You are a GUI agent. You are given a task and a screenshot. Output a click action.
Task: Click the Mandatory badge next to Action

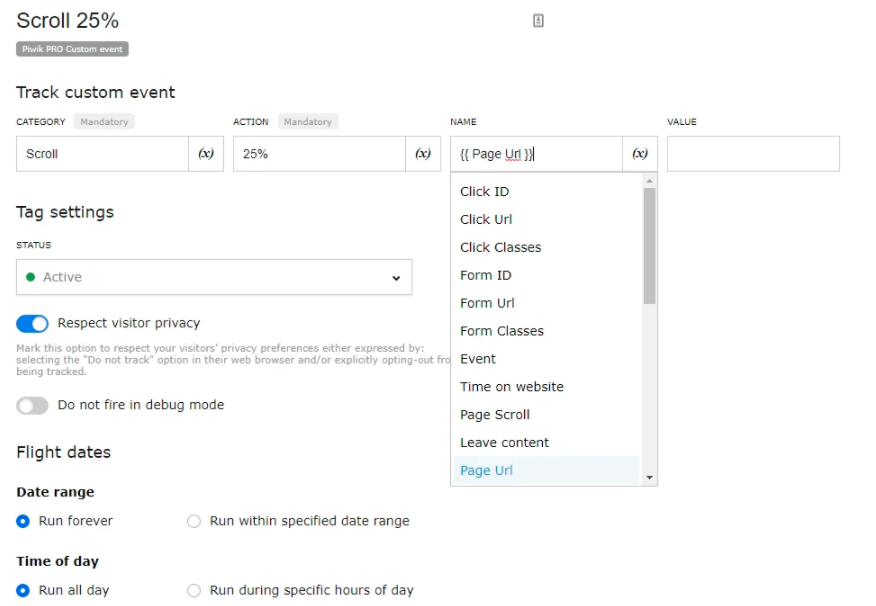click(308, 122)
